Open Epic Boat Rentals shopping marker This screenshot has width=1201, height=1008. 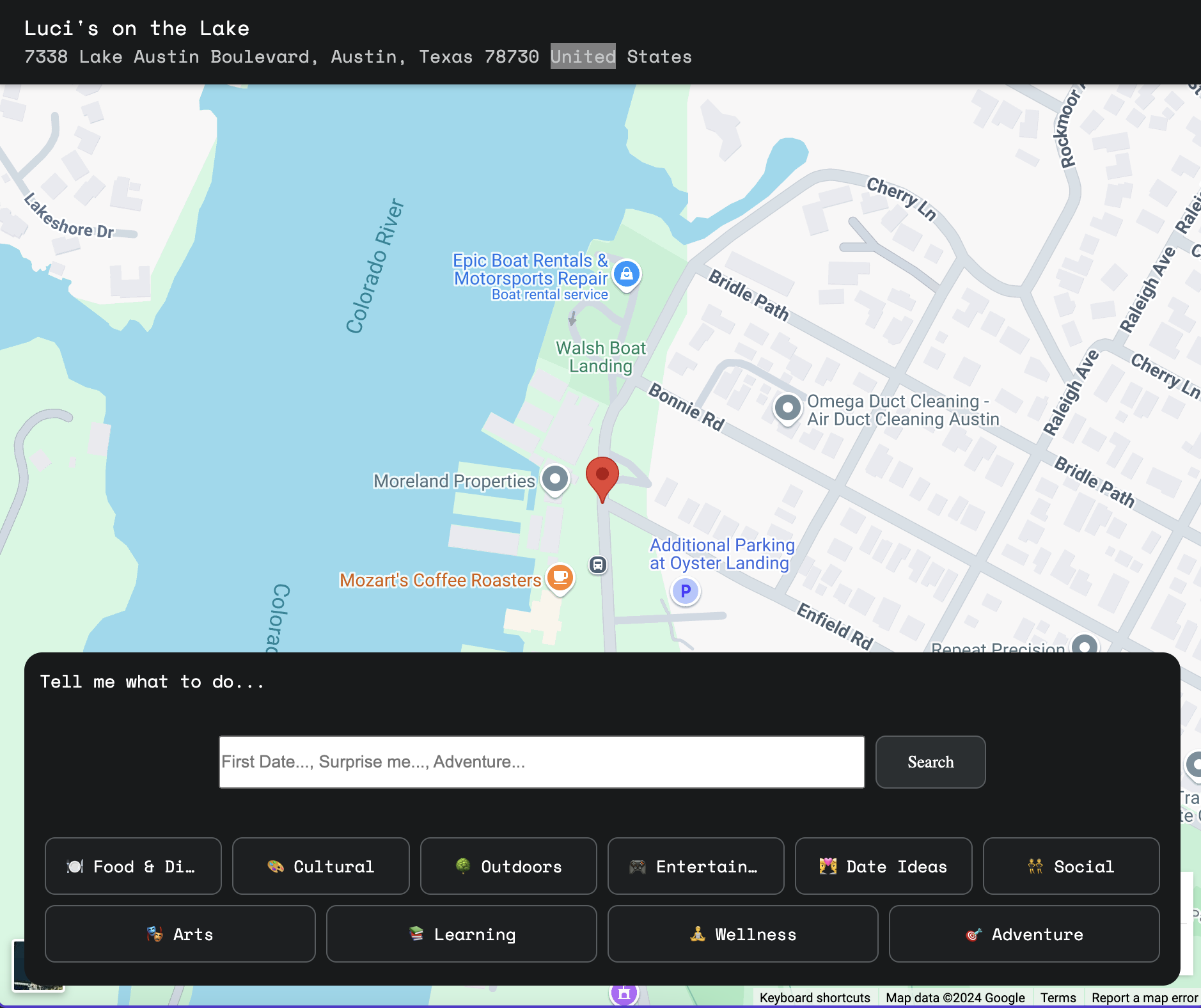point(627,274)
